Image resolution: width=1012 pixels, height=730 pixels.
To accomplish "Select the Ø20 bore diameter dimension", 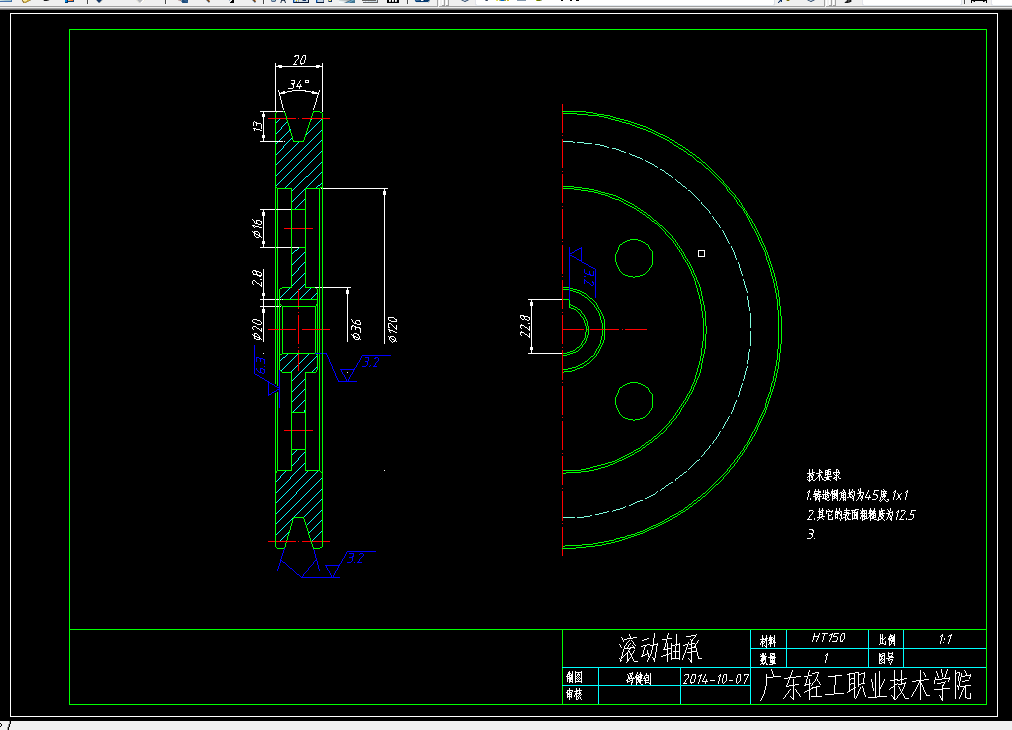I will pyautogui.click(x=257, y=329).
